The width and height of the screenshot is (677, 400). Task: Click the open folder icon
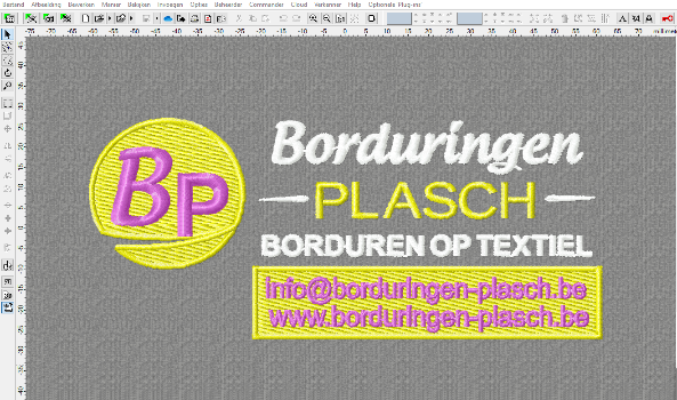(x=98, y=19)
